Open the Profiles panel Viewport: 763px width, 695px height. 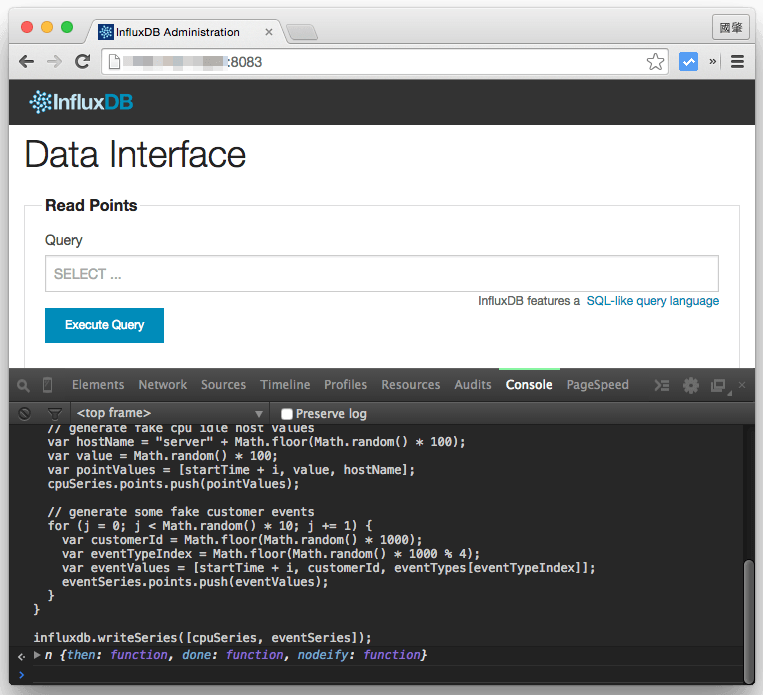tap(345, 385)
